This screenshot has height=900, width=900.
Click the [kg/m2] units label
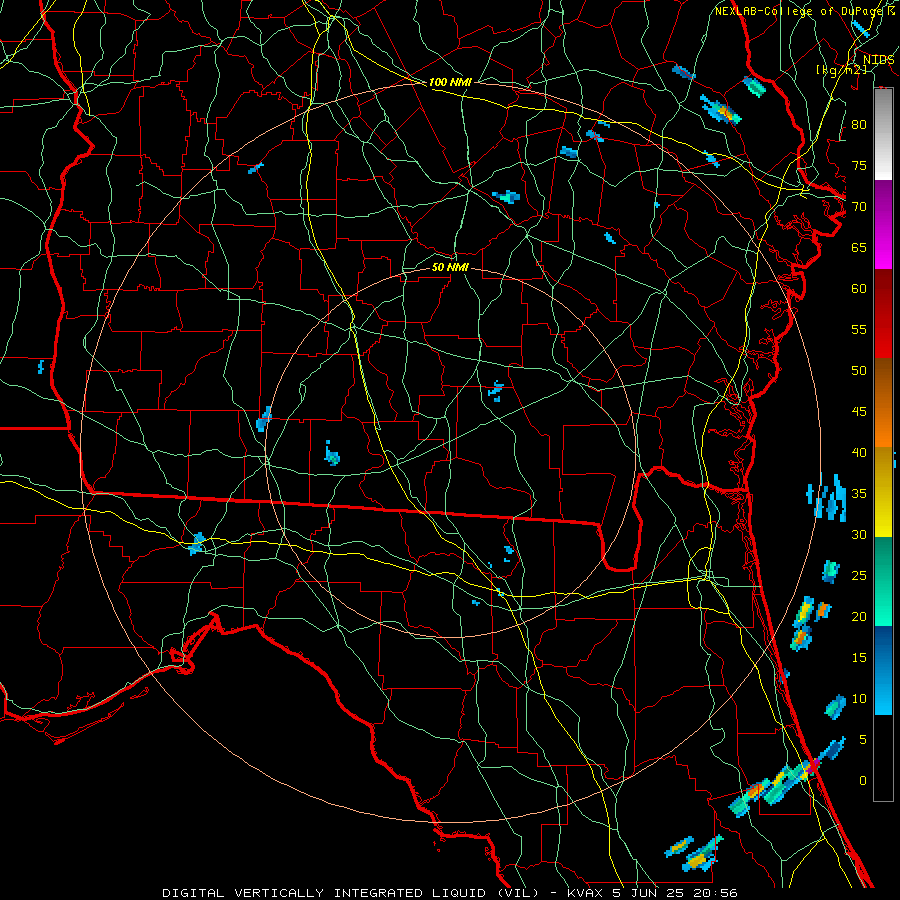pyautogui.click(x=841, y=69)
